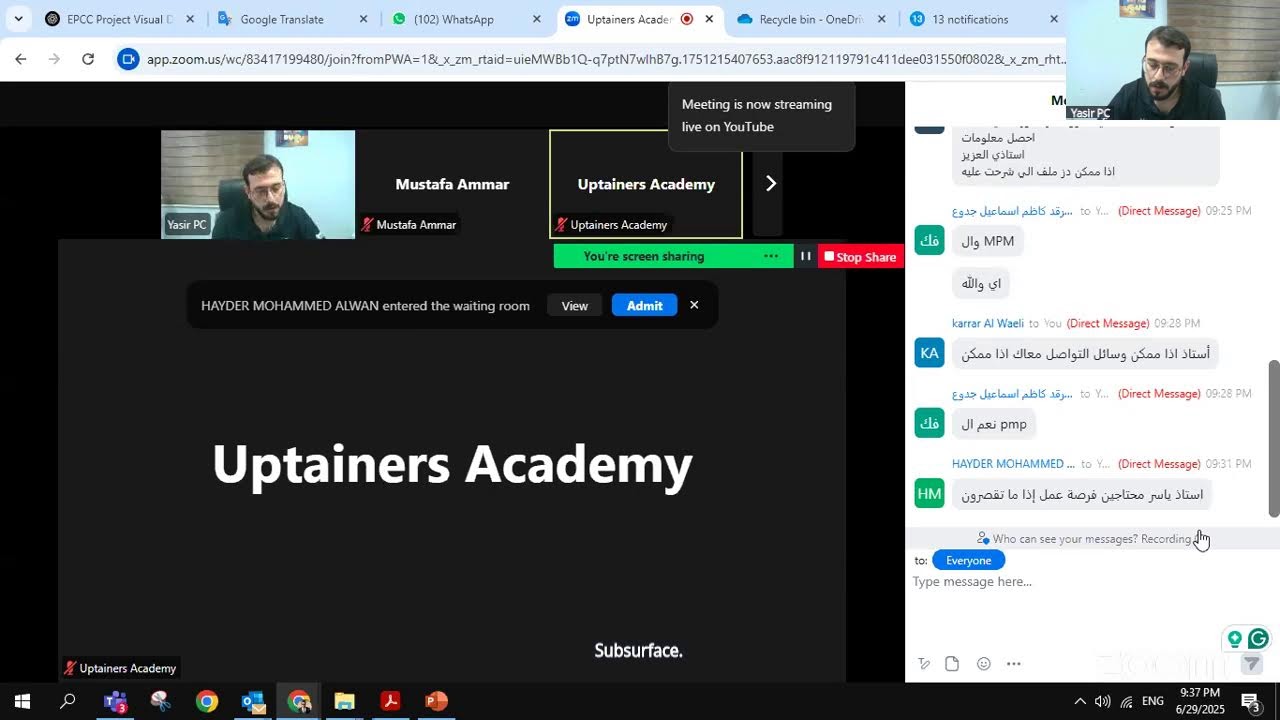Viewport: 1280px width, 720px height.
Task: Open Adobe Acrobat from taskbar
Action: click(x=391, y=701)
